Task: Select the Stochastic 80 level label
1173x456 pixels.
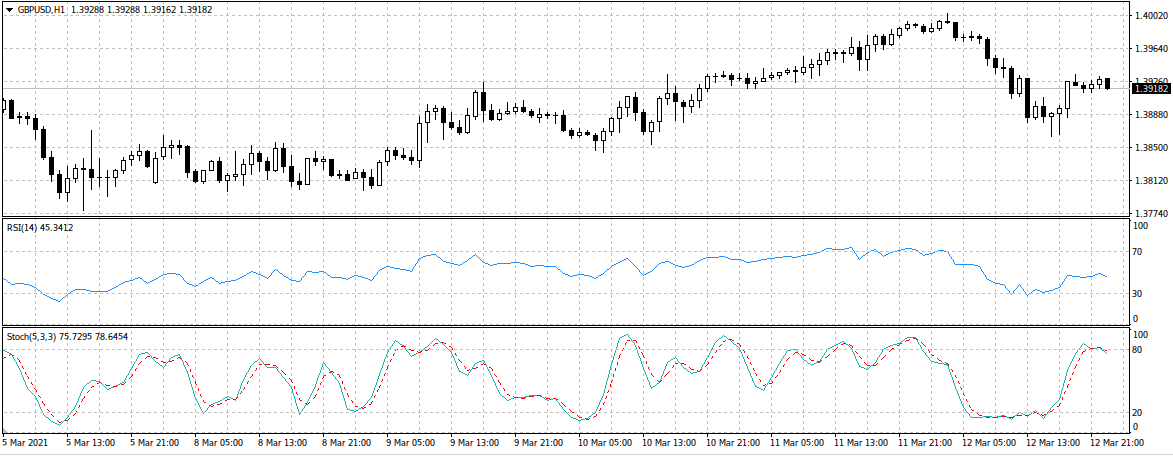Action: (x=1137, y=349)
